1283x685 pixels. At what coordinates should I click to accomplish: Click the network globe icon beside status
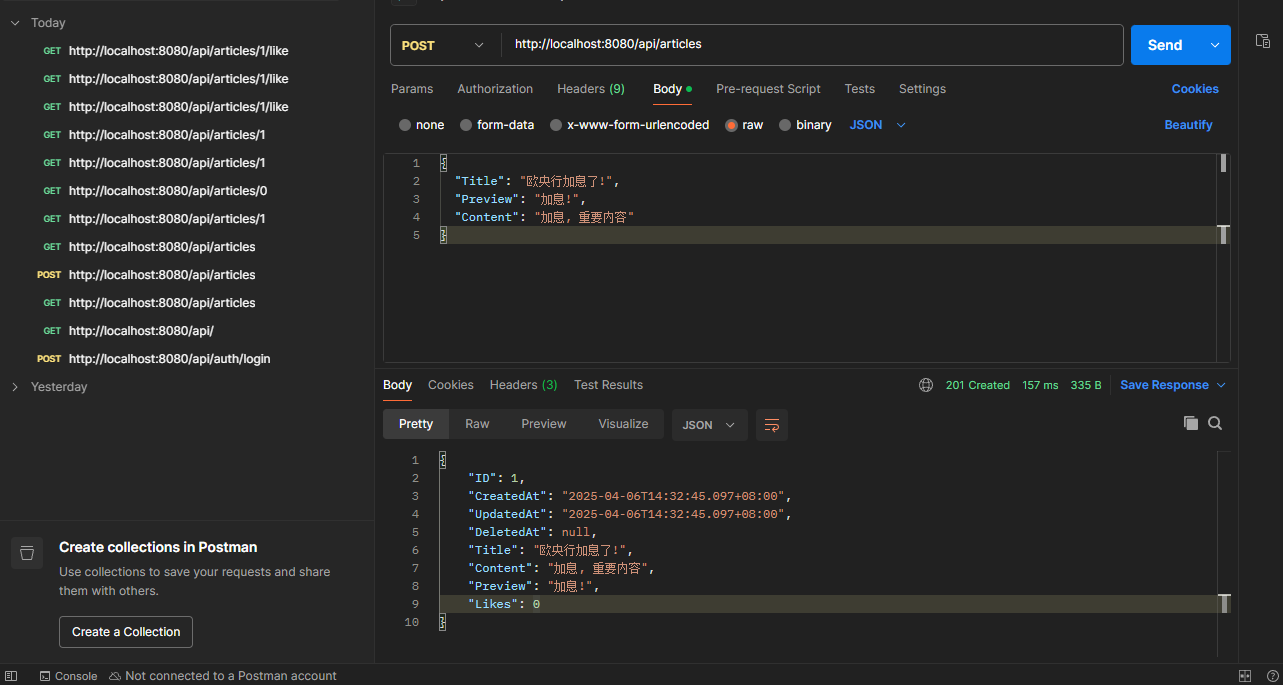click(x=926, y=385)
